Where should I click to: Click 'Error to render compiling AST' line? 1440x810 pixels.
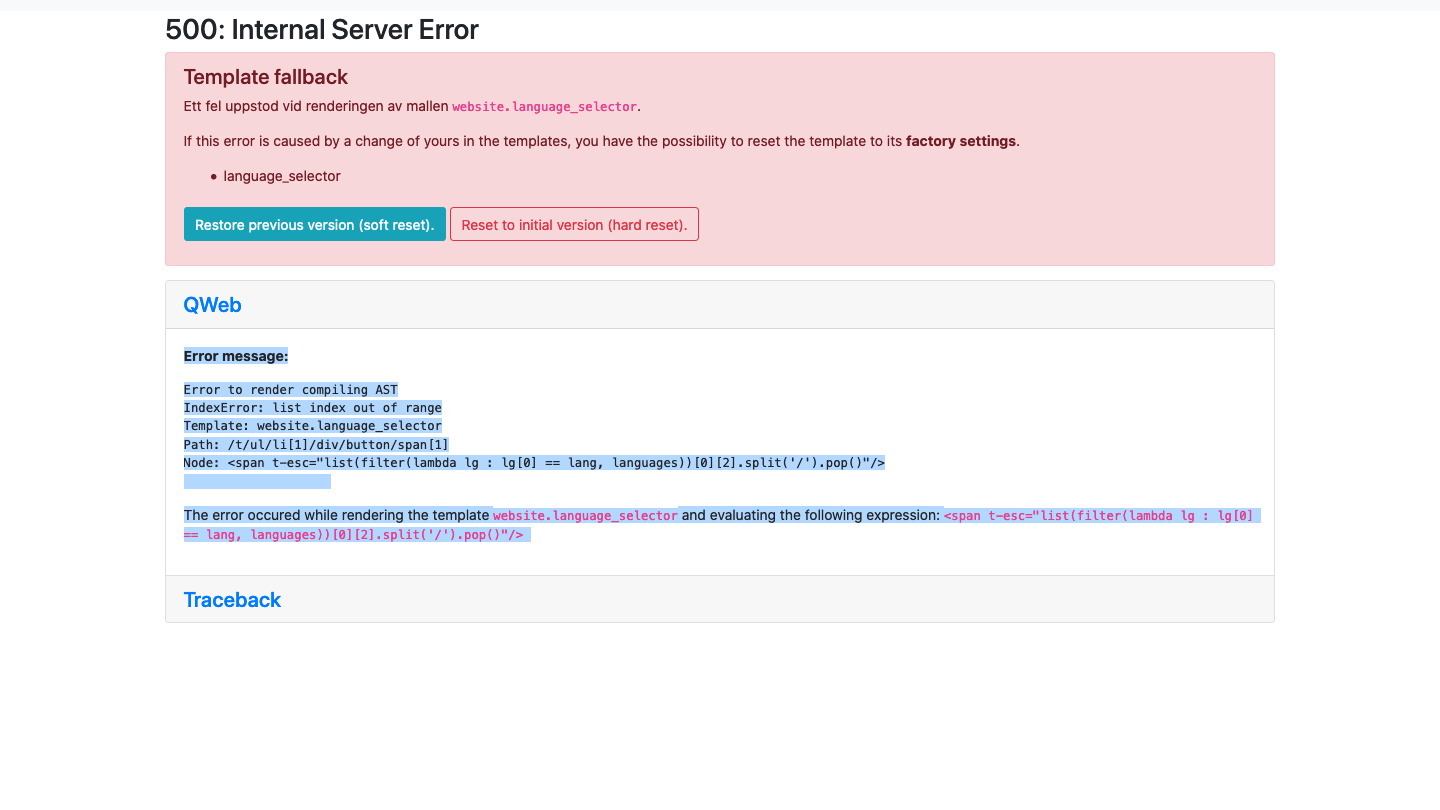coord(291,390)
